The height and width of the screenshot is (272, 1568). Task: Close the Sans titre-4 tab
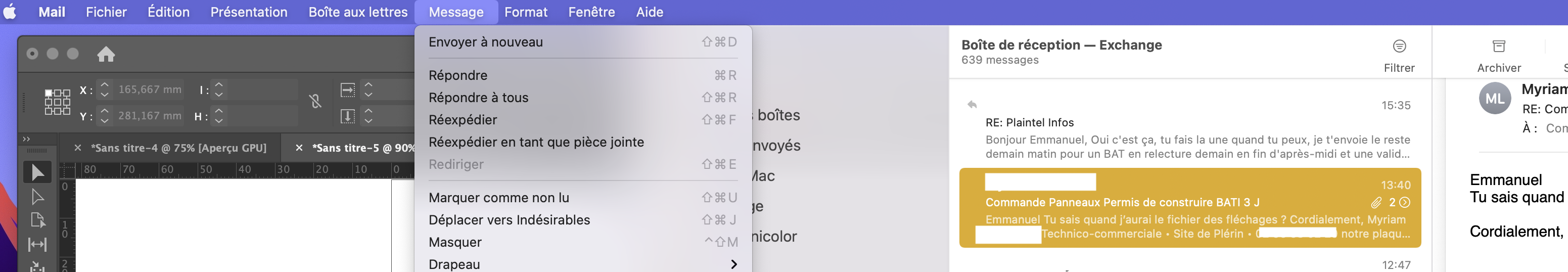(x=78, y=148)
